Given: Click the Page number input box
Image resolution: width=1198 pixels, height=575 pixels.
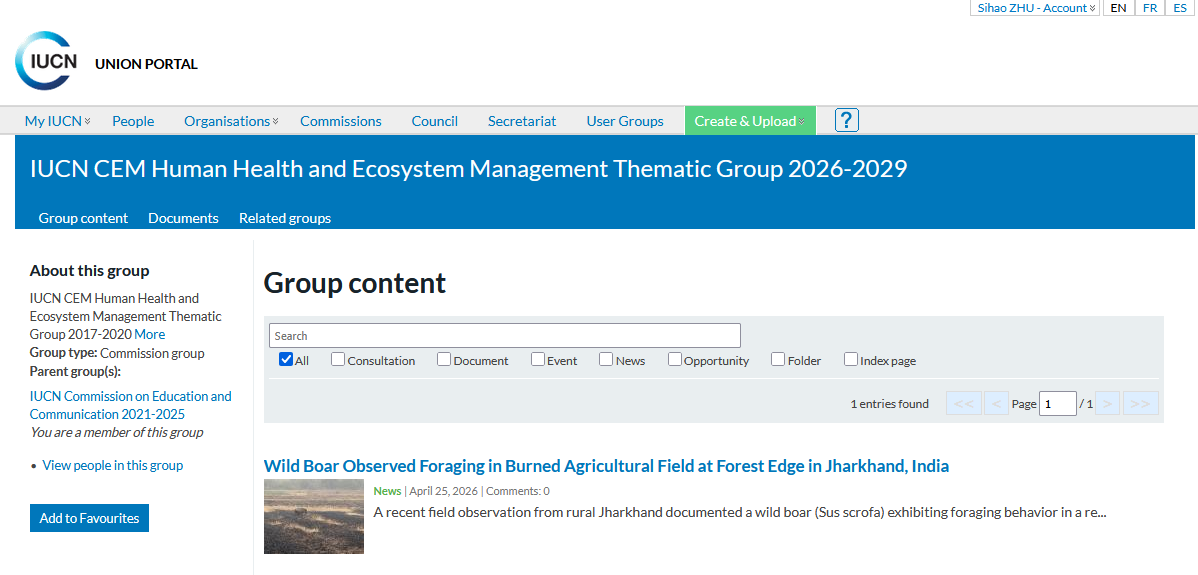Looking at the screenshot, I should pos(1057,403).
